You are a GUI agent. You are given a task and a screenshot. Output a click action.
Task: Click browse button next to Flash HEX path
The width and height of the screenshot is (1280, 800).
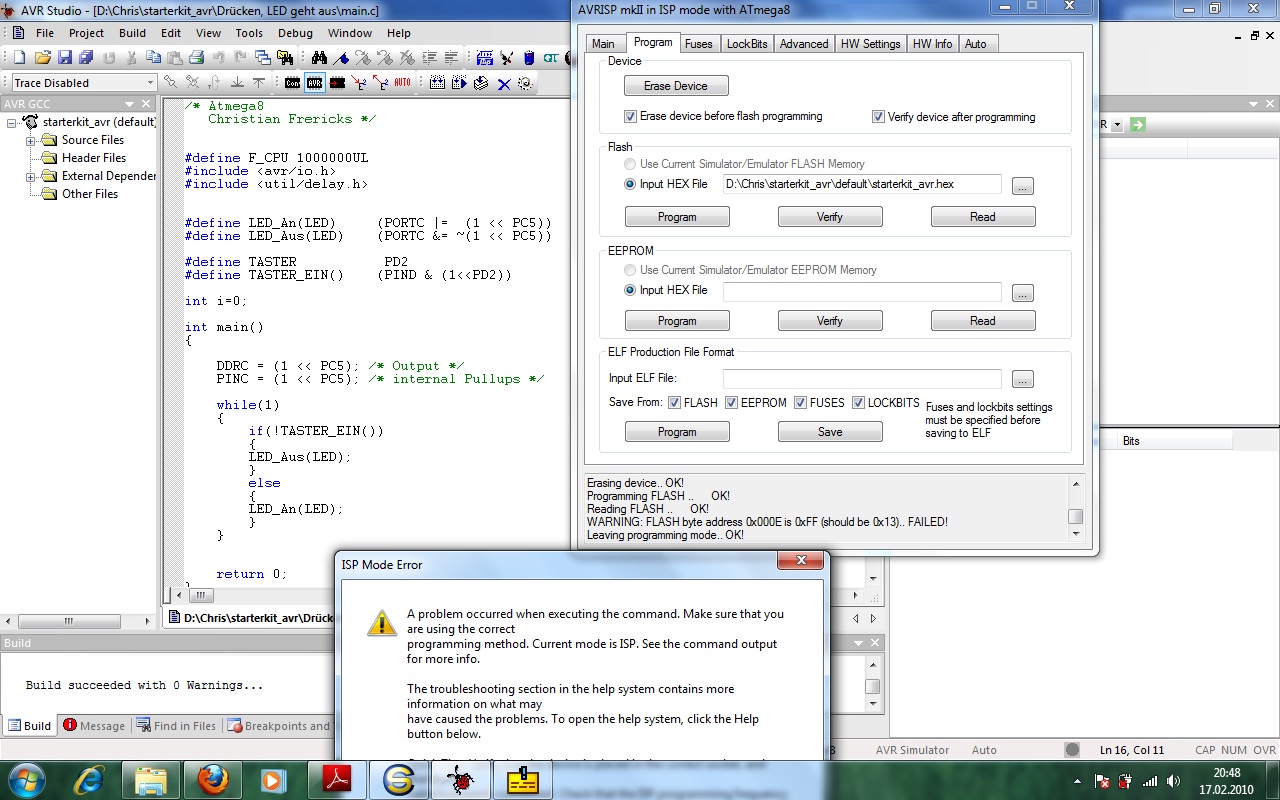1022,186
